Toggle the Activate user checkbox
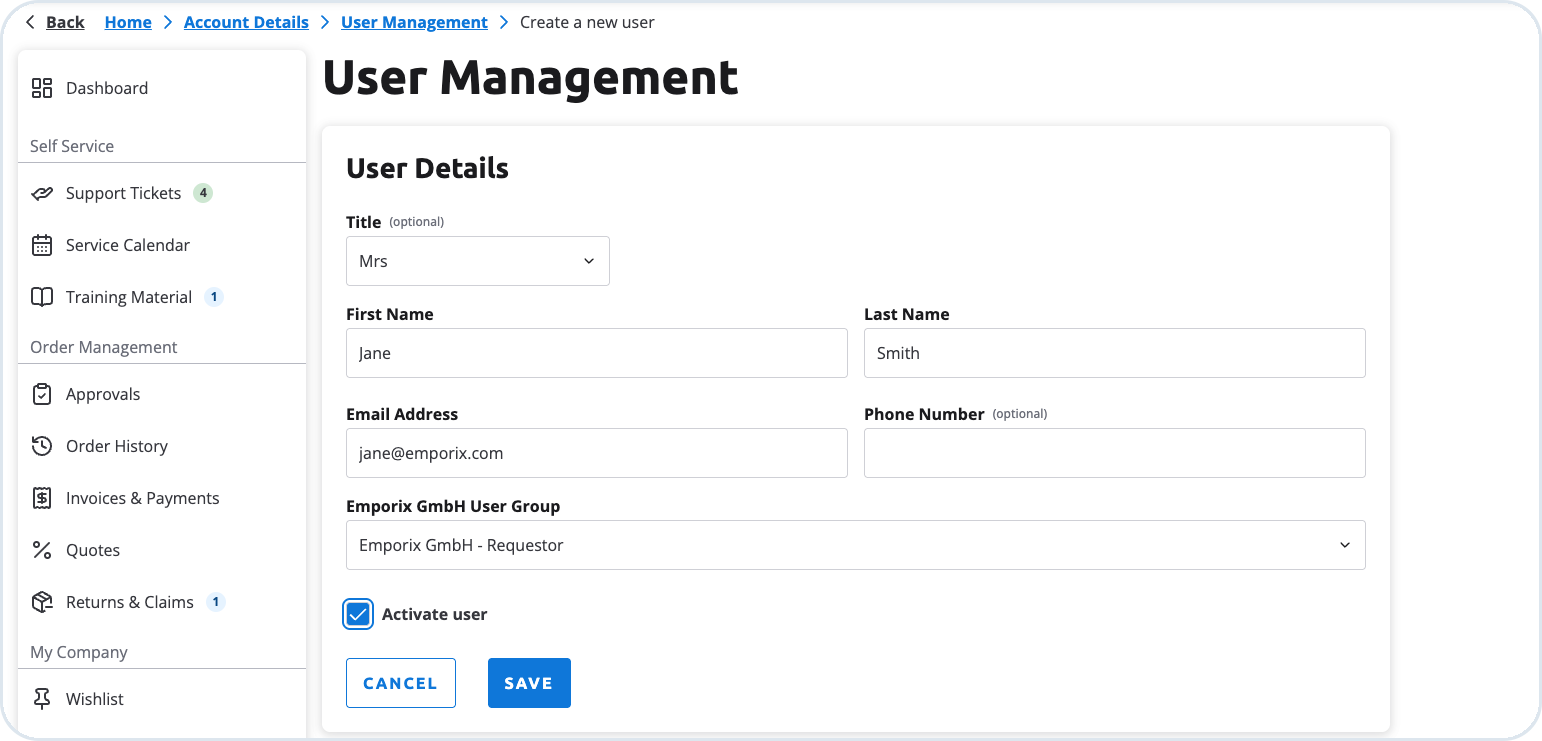 (x=358, y=614)
